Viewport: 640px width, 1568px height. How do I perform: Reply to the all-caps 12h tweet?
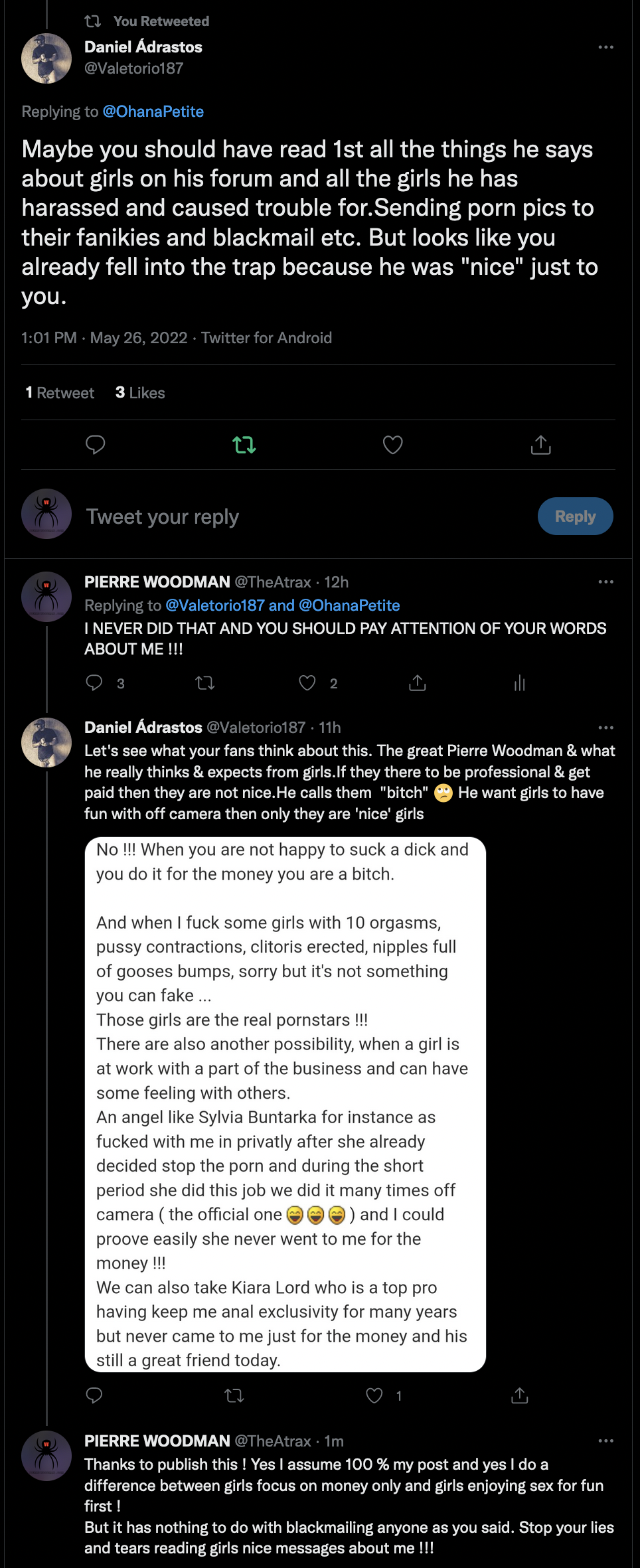point(95,683)
